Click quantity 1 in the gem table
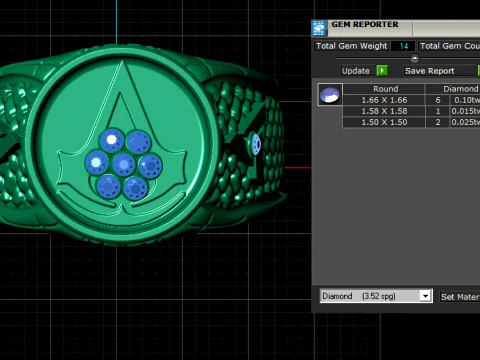The height and width of the screenshot is (360, 480). [x=438, y=111]
